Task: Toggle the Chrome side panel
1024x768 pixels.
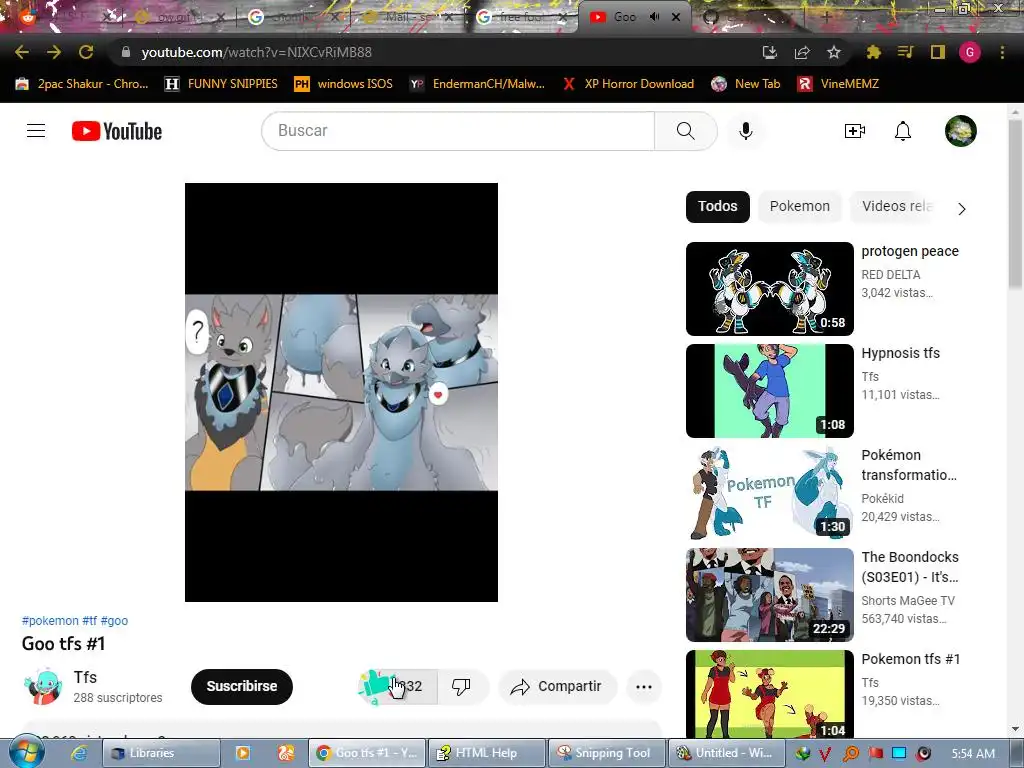Action: click(x=937, y=52)
